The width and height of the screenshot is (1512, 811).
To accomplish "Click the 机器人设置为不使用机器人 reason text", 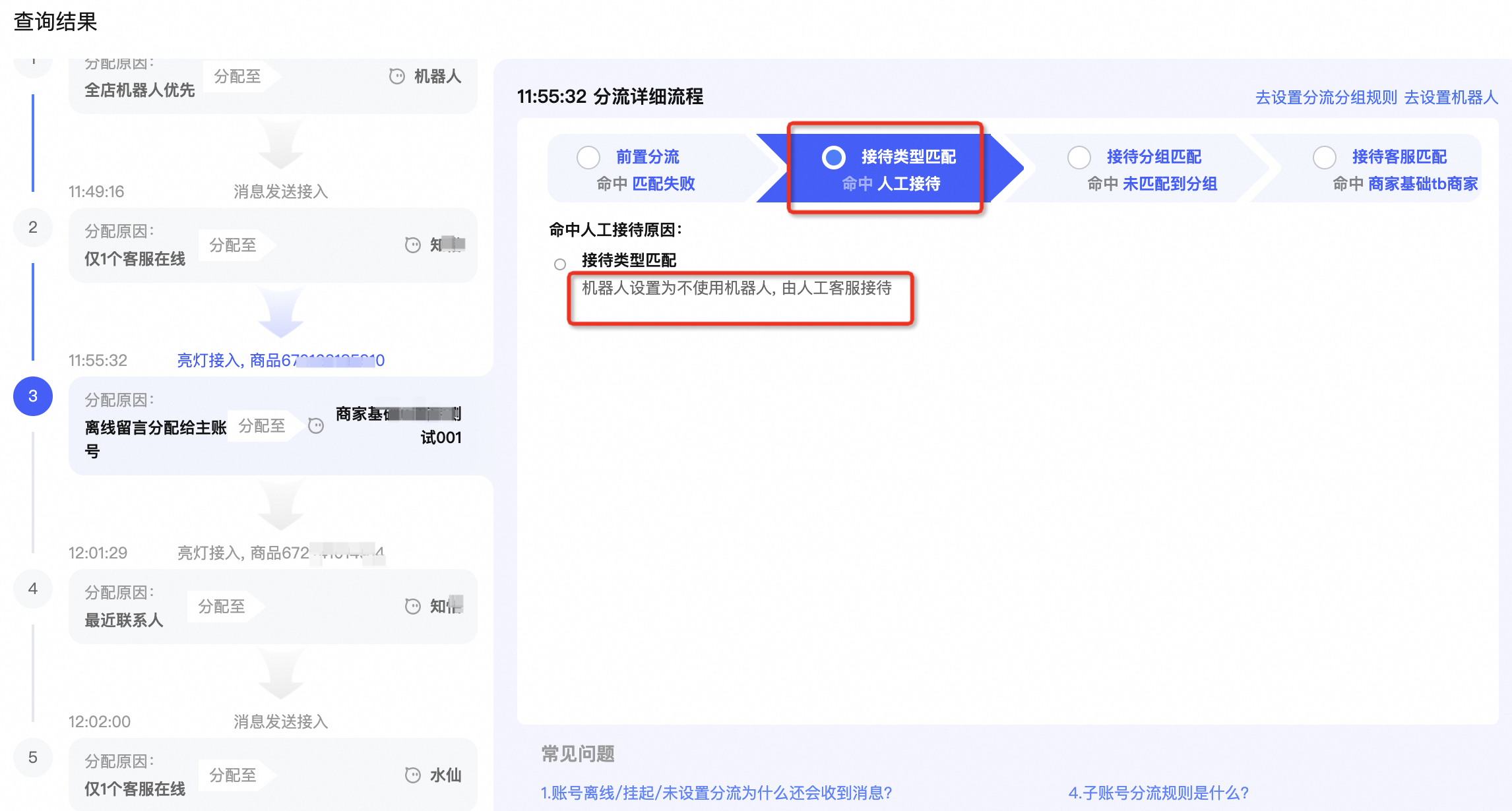I will point(737,288).
